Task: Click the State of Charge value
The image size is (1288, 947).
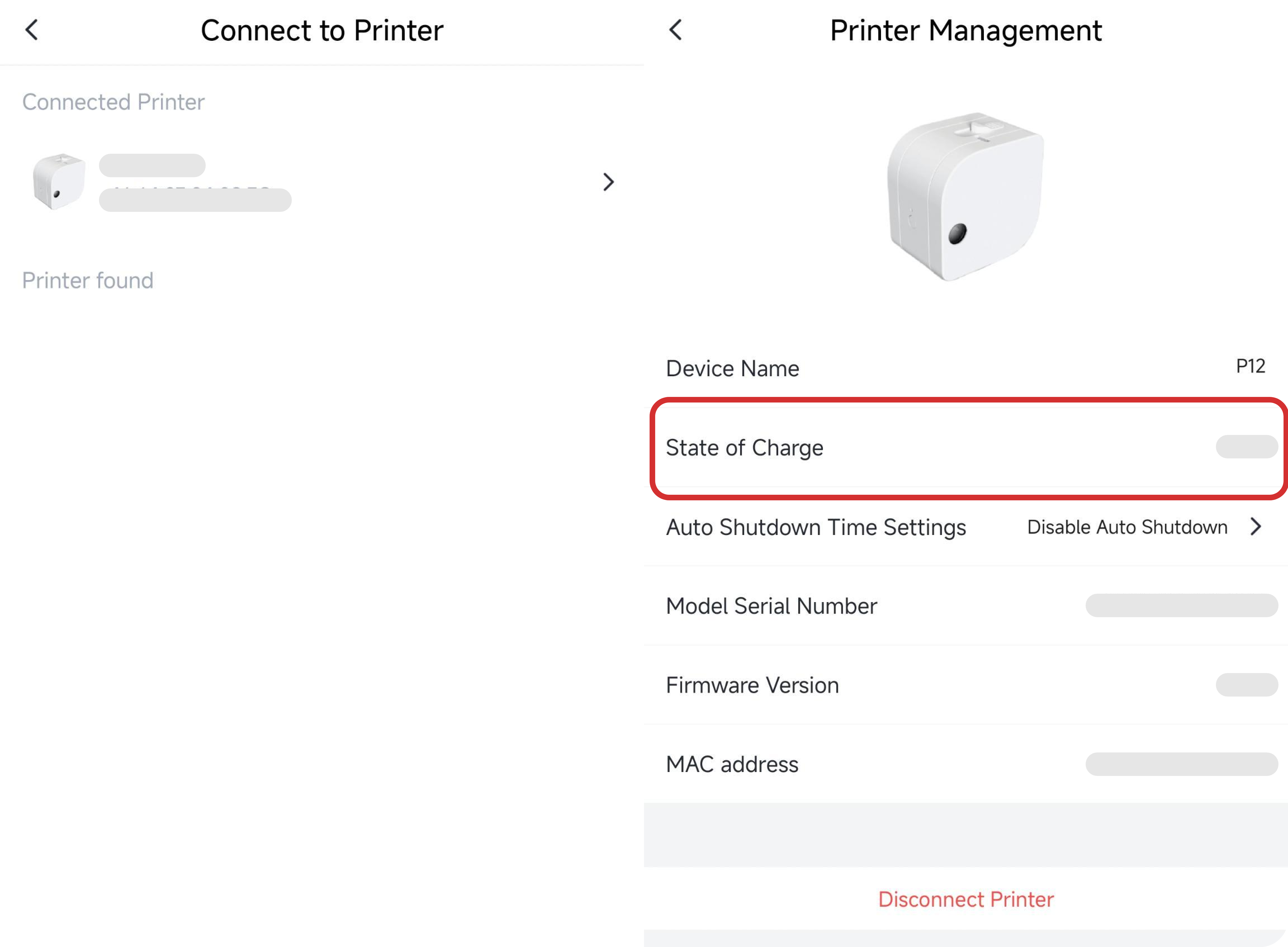Action: click(x=1247, y=447)
